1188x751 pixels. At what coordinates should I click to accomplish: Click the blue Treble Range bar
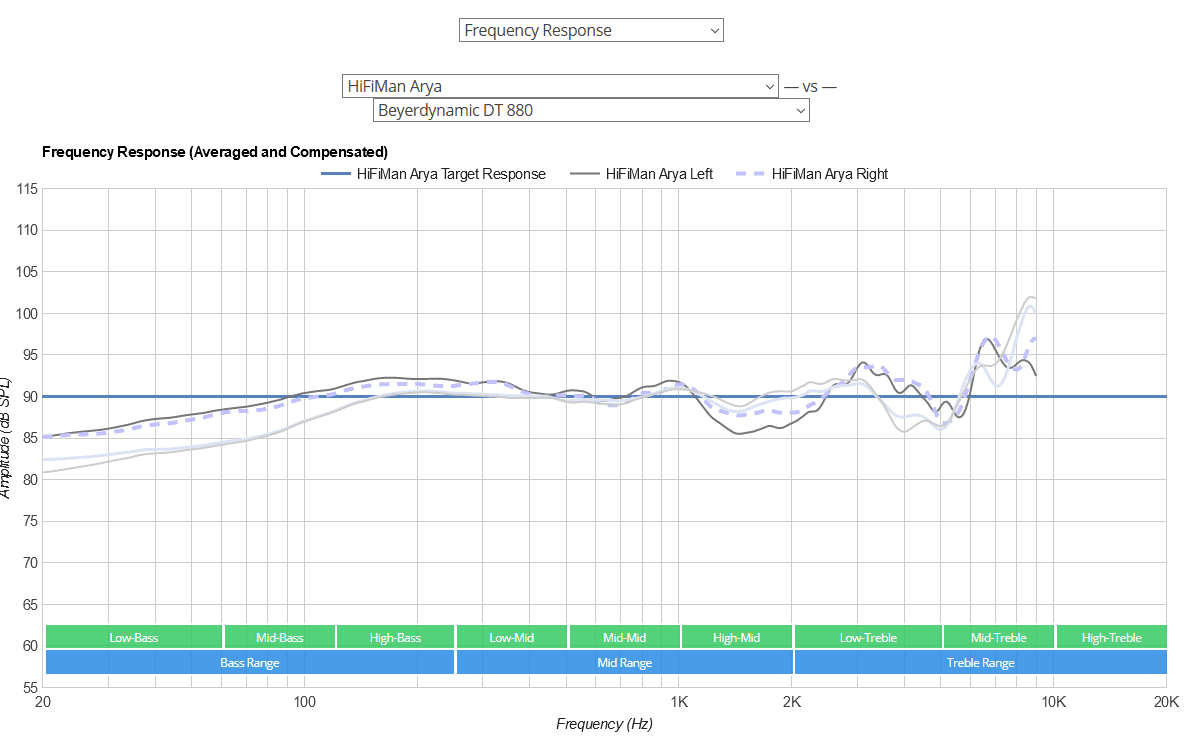(x=980, y=662)
